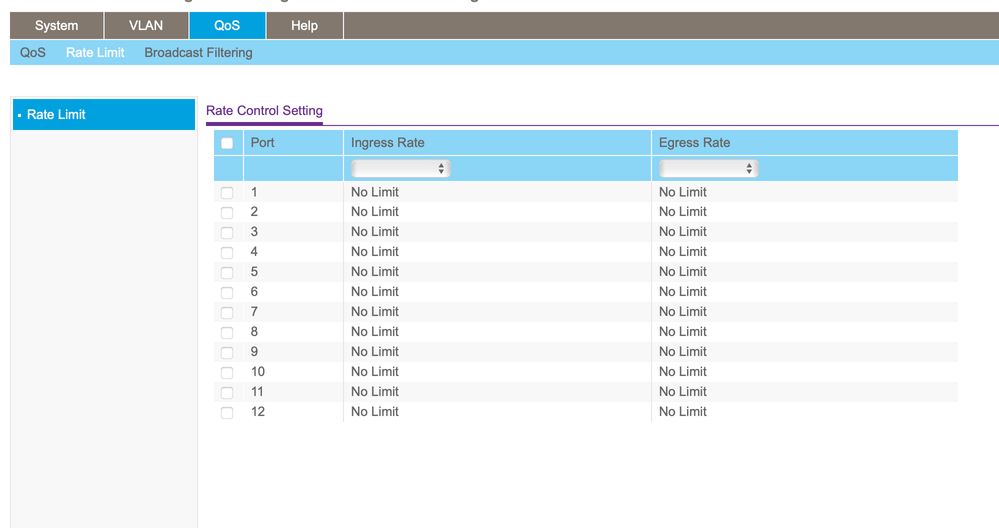Viewport: 999px width, 528px height.
Task: Click the Egress Rate value for port 6
Action: tap(683, 292)
